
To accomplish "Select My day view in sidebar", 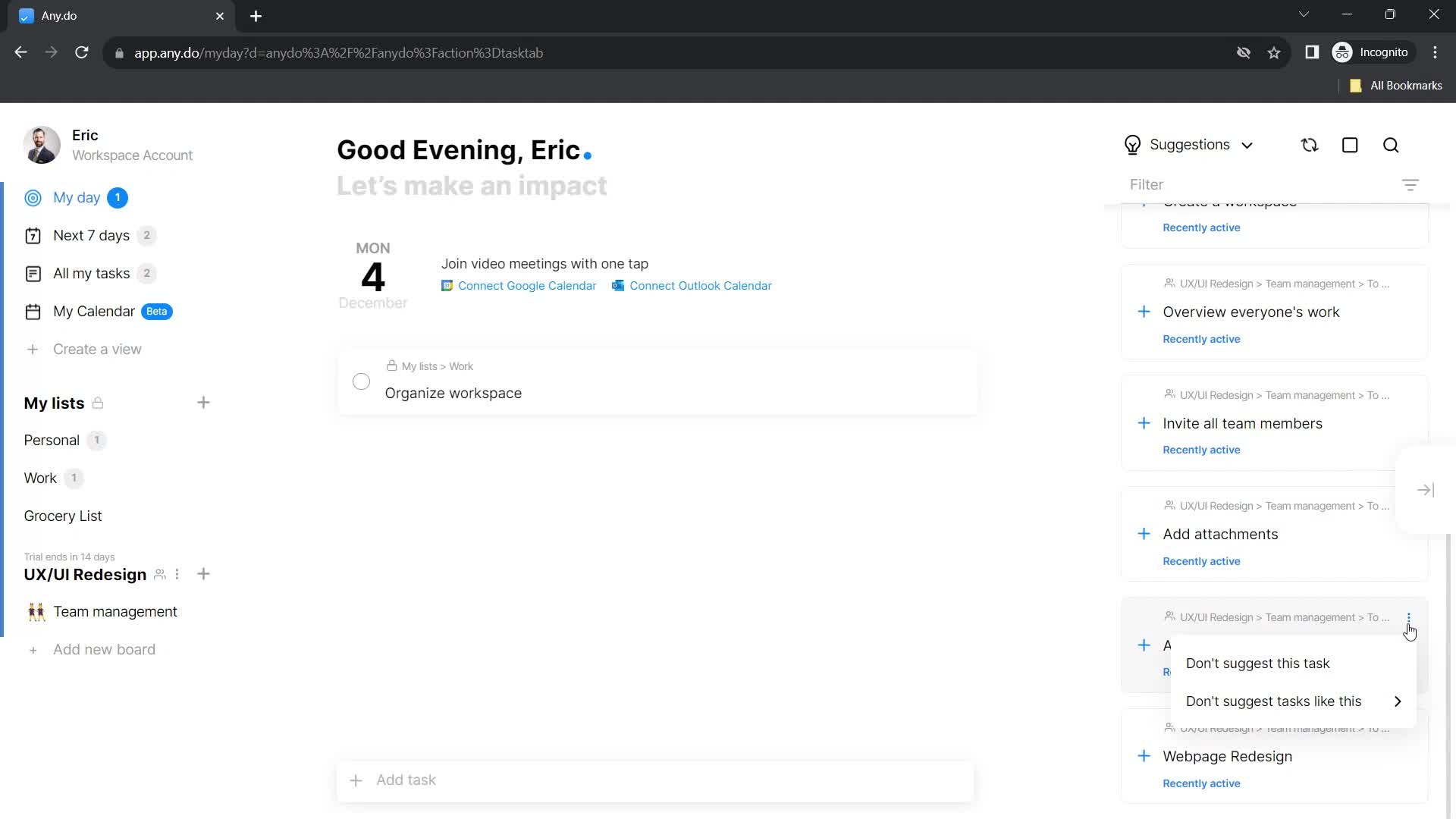I will point(77,198).
